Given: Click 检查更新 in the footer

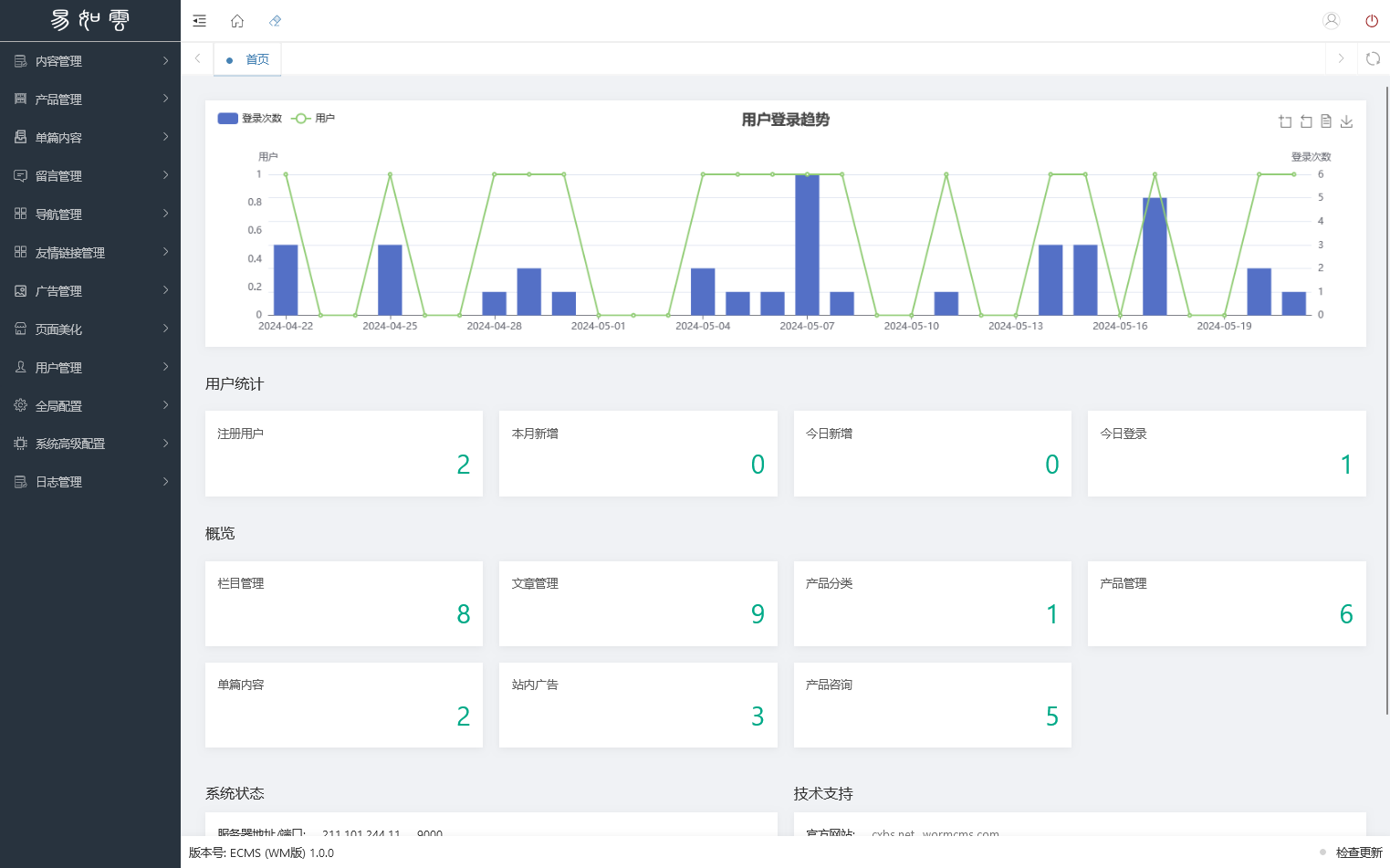Looking at the screenshot, I should coord(1359,852).
